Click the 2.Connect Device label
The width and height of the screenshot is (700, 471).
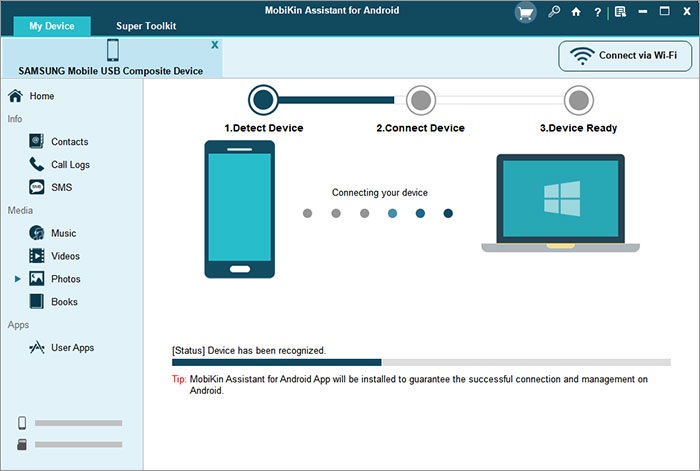click(421, 128)
